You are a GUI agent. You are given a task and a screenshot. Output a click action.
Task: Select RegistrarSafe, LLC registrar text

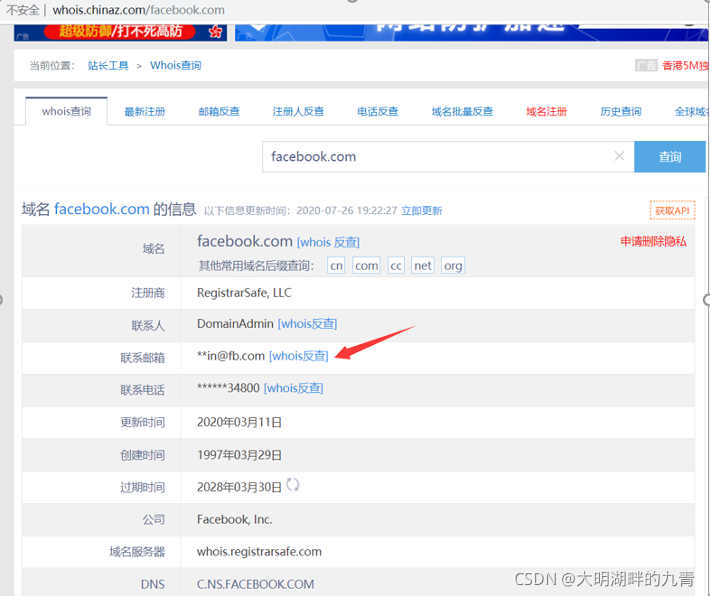(x=244, y=293)
